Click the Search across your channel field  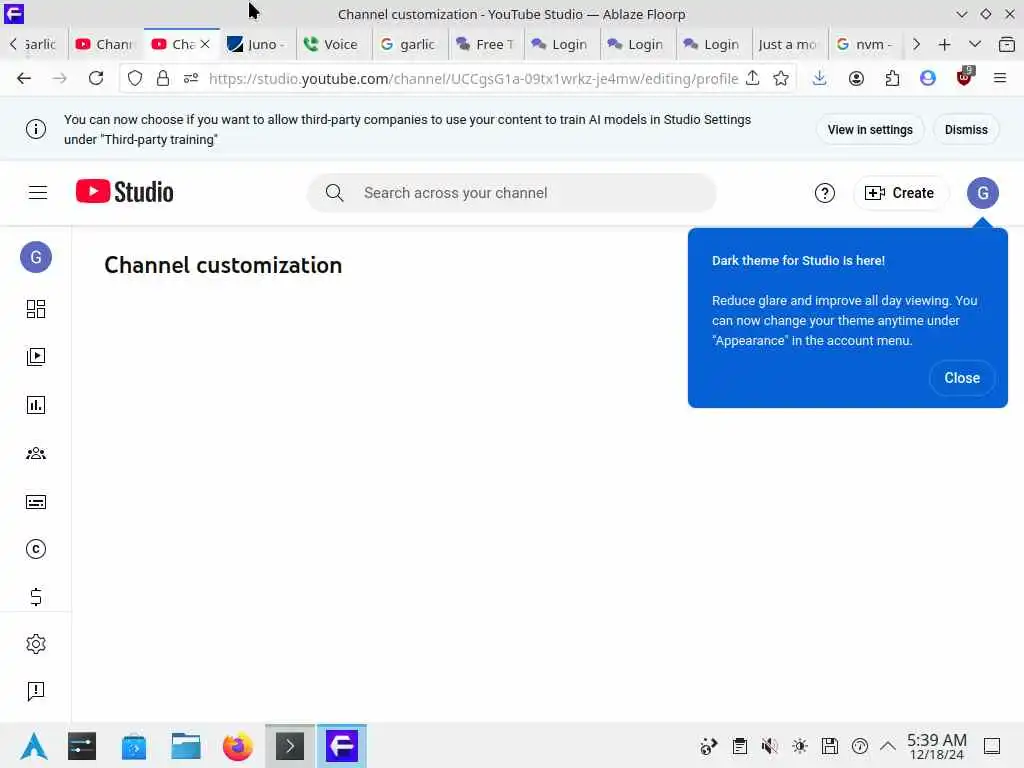(x=511, y=193)
